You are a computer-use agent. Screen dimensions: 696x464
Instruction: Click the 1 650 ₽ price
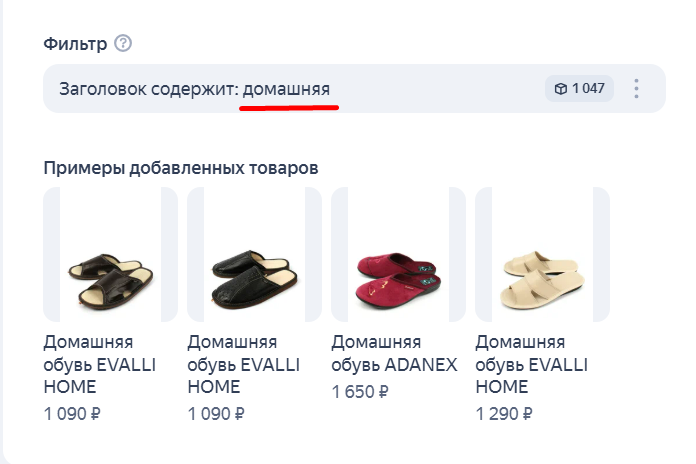360,391
